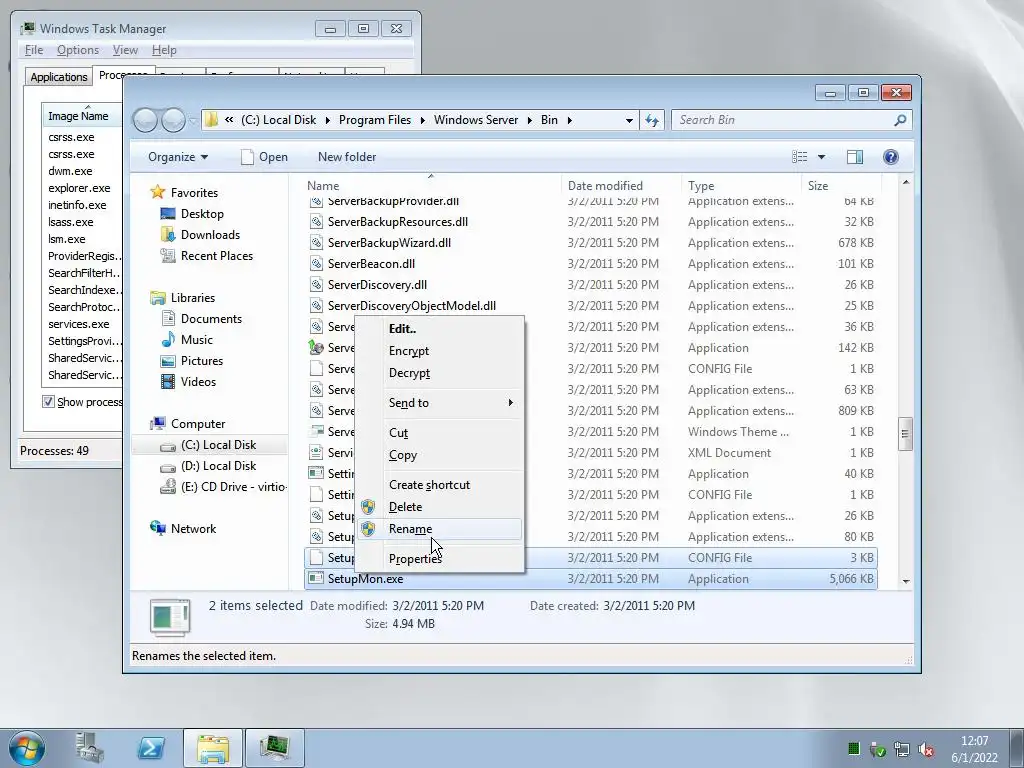Click Edit.. in the context menu

click(440, 328)
